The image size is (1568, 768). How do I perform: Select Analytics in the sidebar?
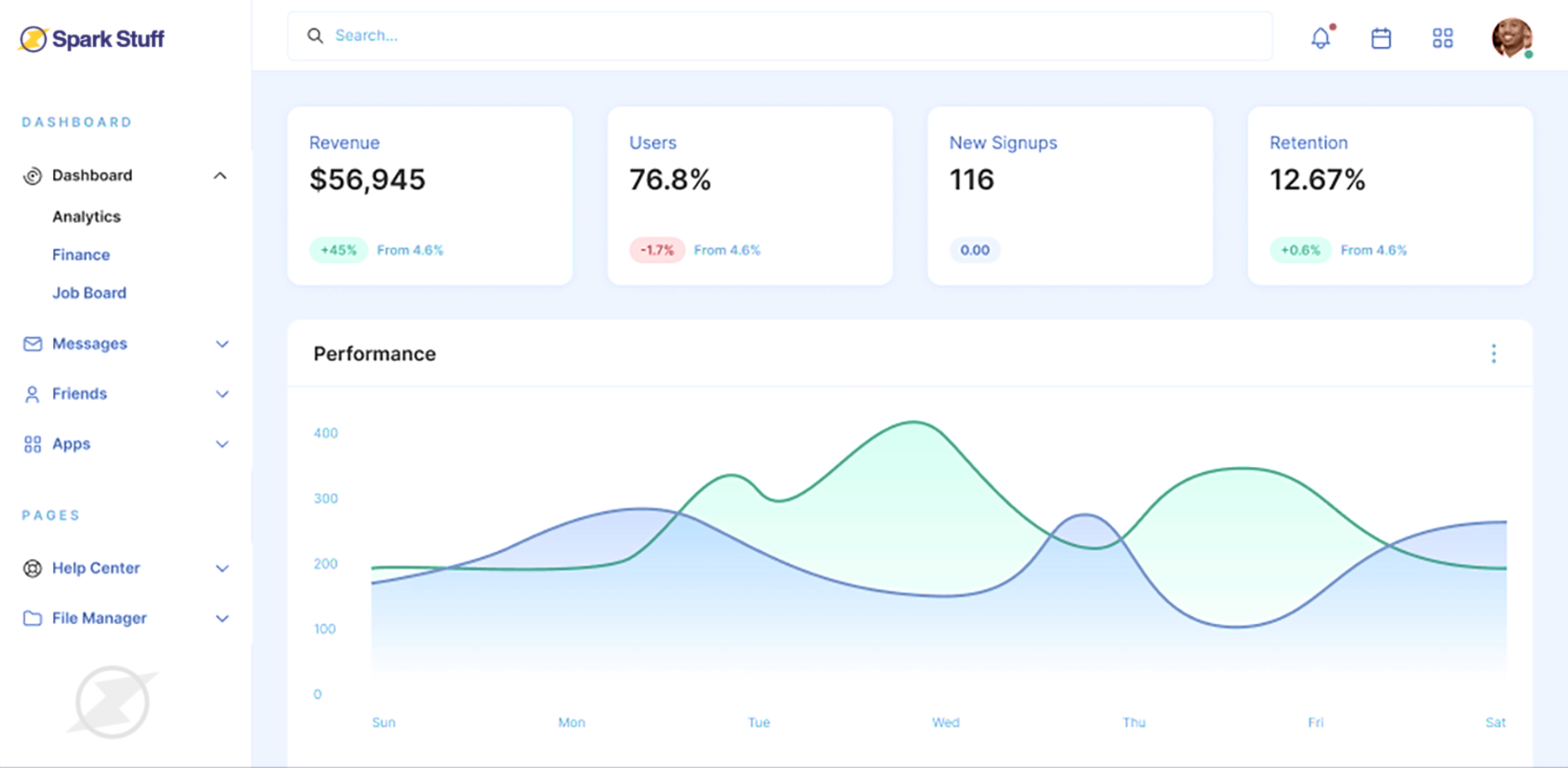[x=86, y=217]
